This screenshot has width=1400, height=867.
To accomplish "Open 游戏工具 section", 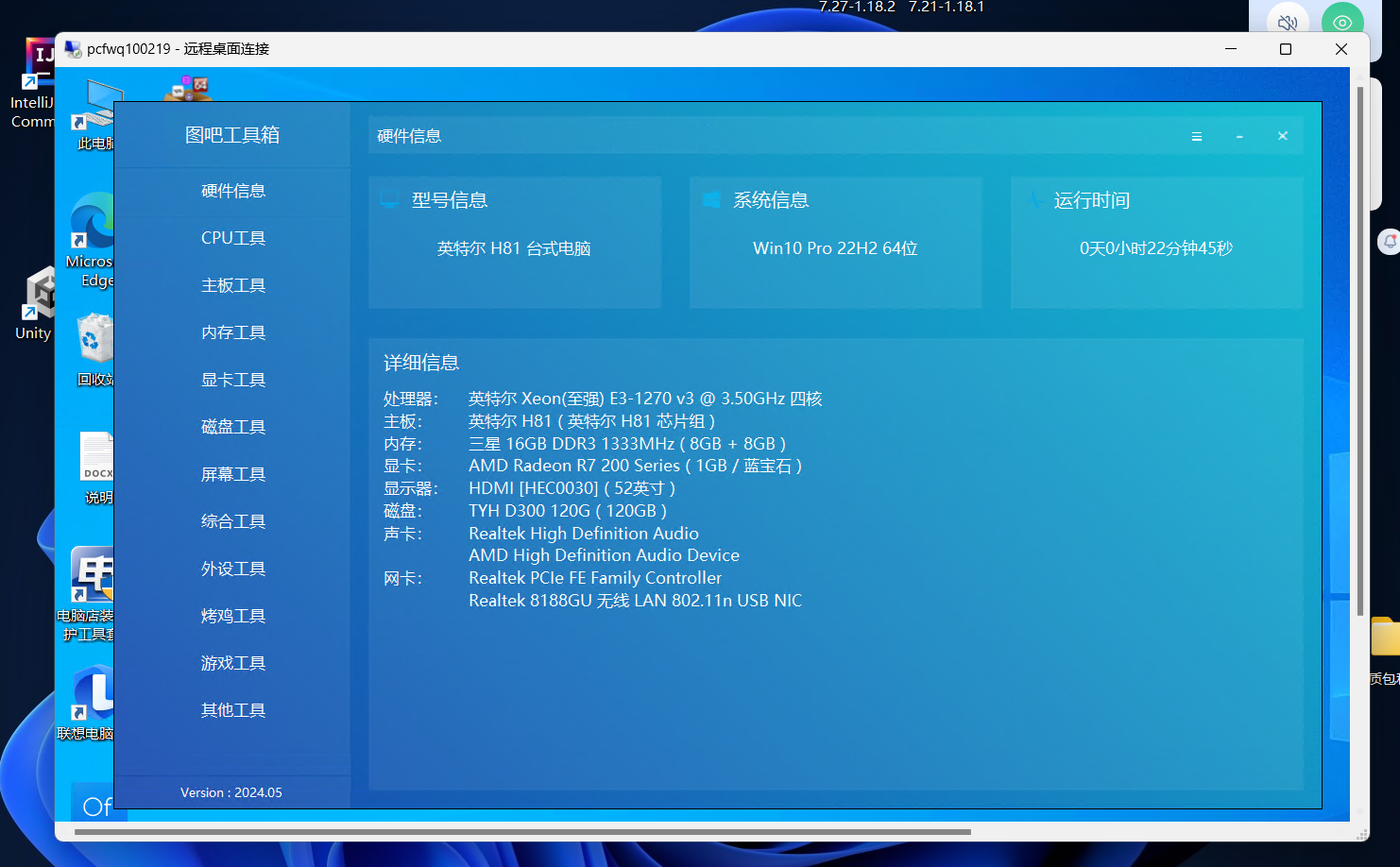I will tap(232, 663).
